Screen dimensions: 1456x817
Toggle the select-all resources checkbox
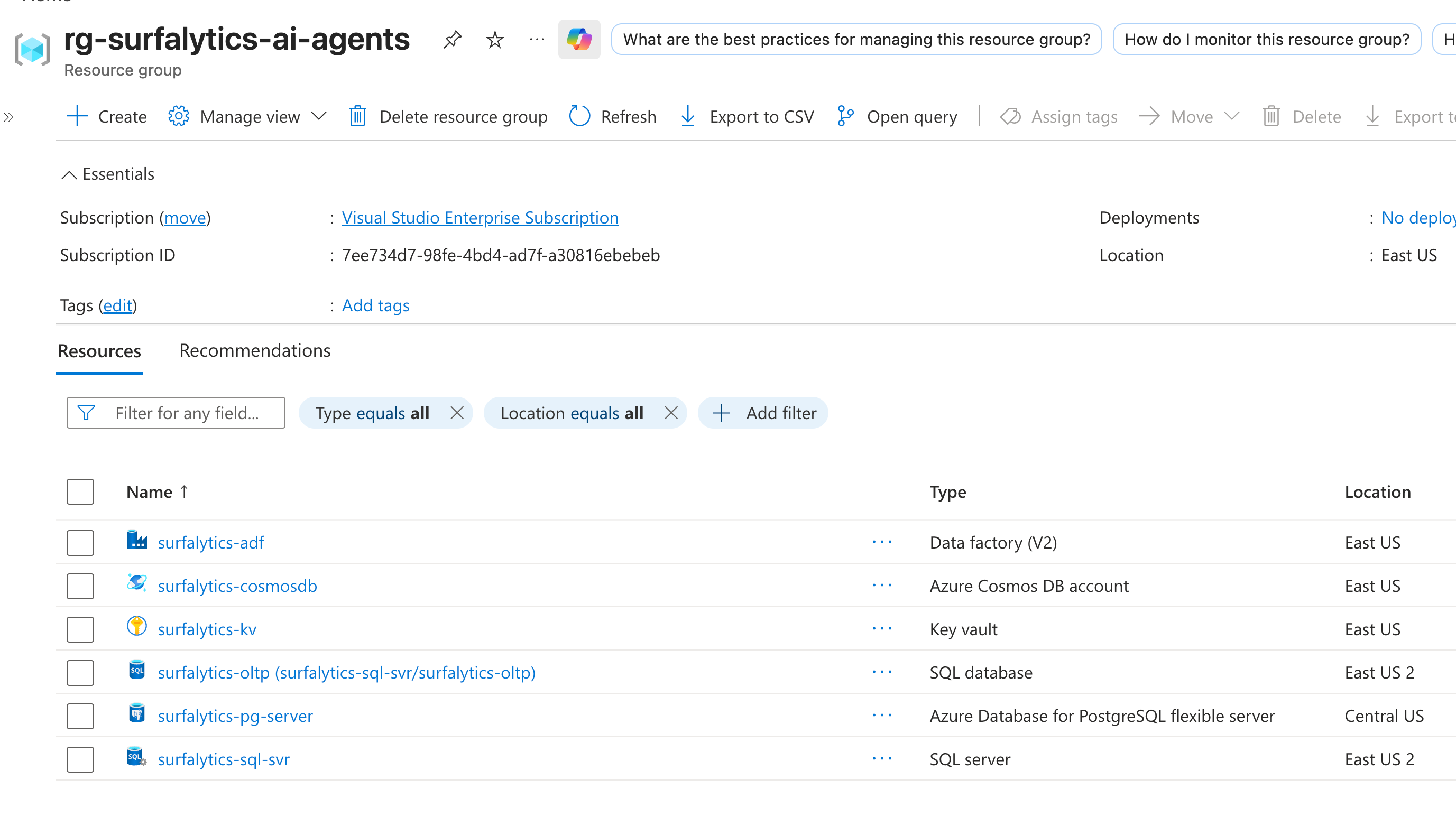click(x=80, y=491)
